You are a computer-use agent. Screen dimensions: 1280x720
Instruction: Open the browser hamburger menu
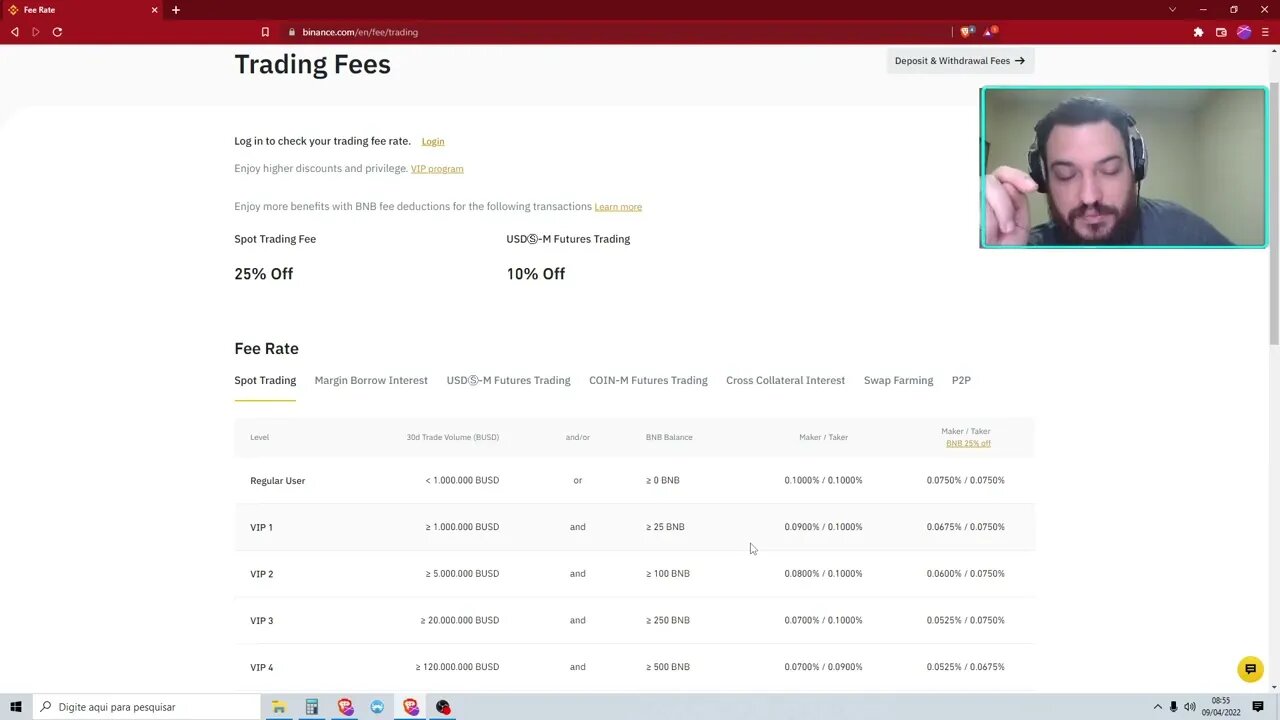click(x=1265, y=32)
